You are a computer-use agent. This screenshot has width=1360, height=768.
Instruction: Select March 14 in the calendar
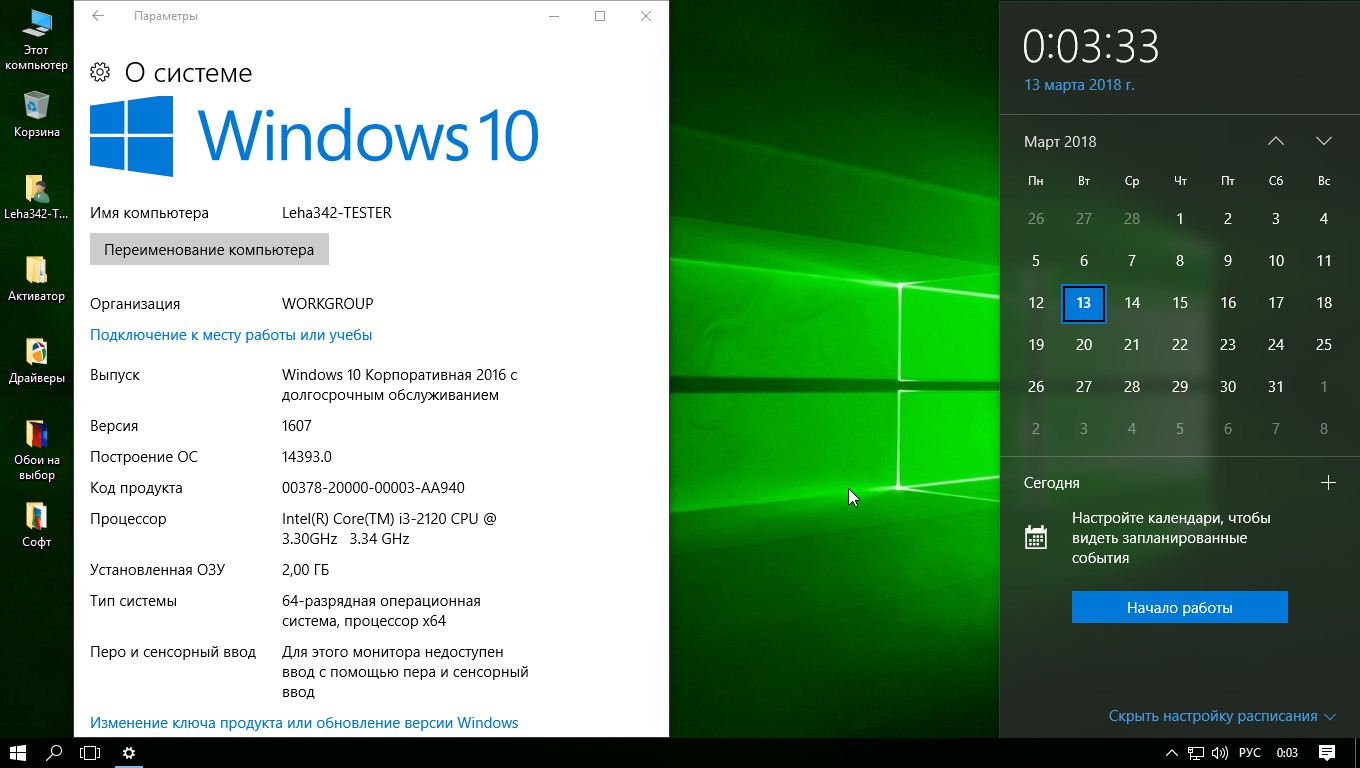click(x=1132, y=303)
